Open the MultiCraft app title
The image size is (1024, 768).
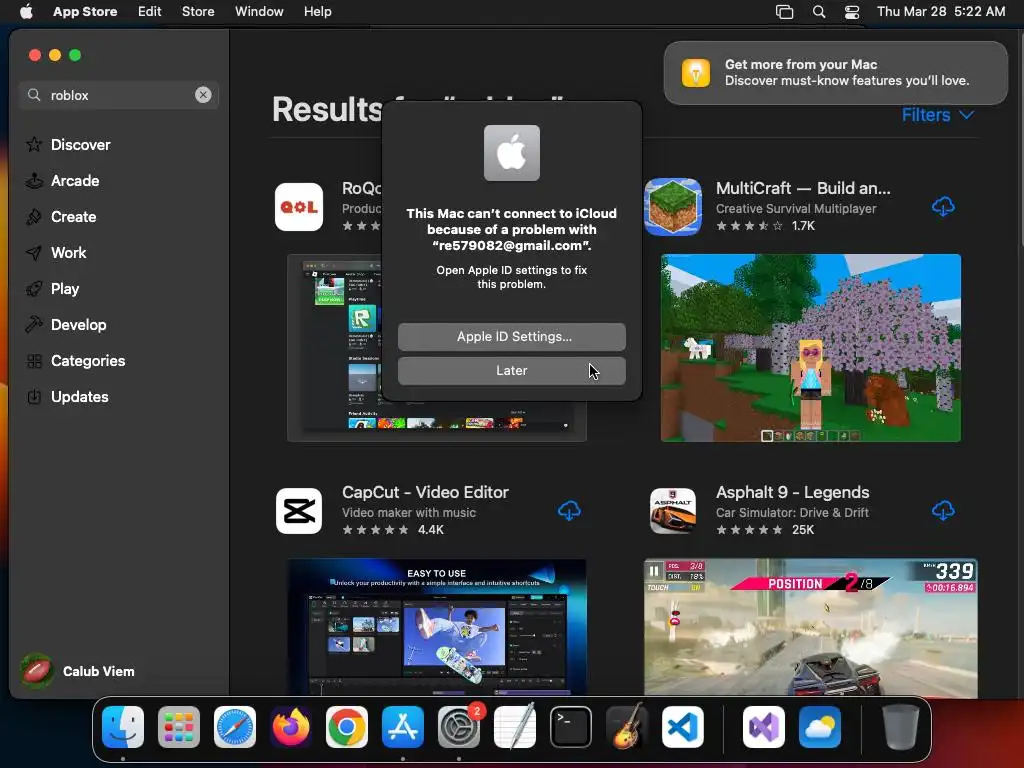[803, 188]
